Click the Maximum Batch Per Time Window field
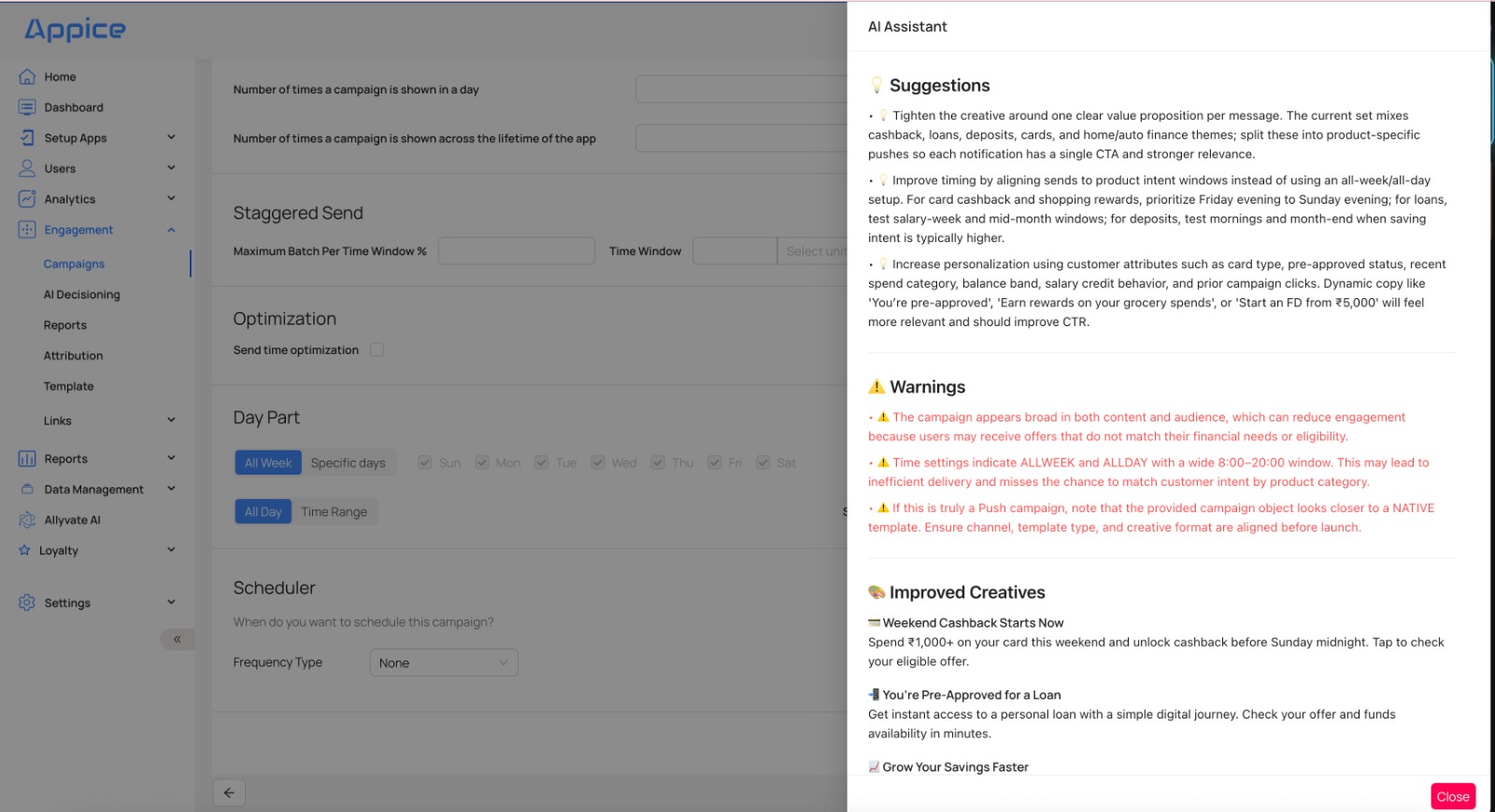The height and width of the screenshot is (812, 1495). point(517,251)
